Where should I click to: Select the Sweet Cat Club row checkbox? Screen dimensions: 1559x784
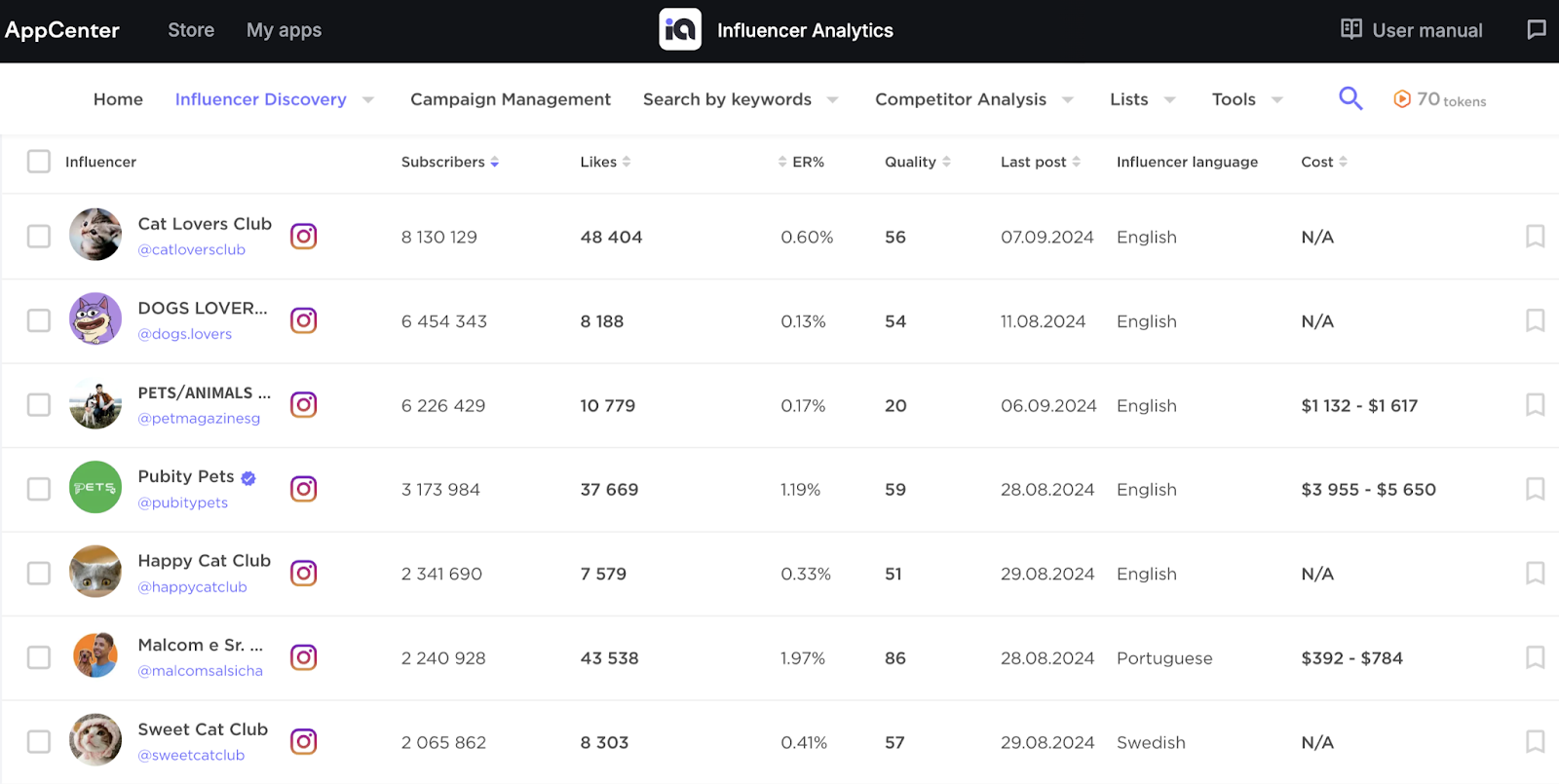[39, 741]
